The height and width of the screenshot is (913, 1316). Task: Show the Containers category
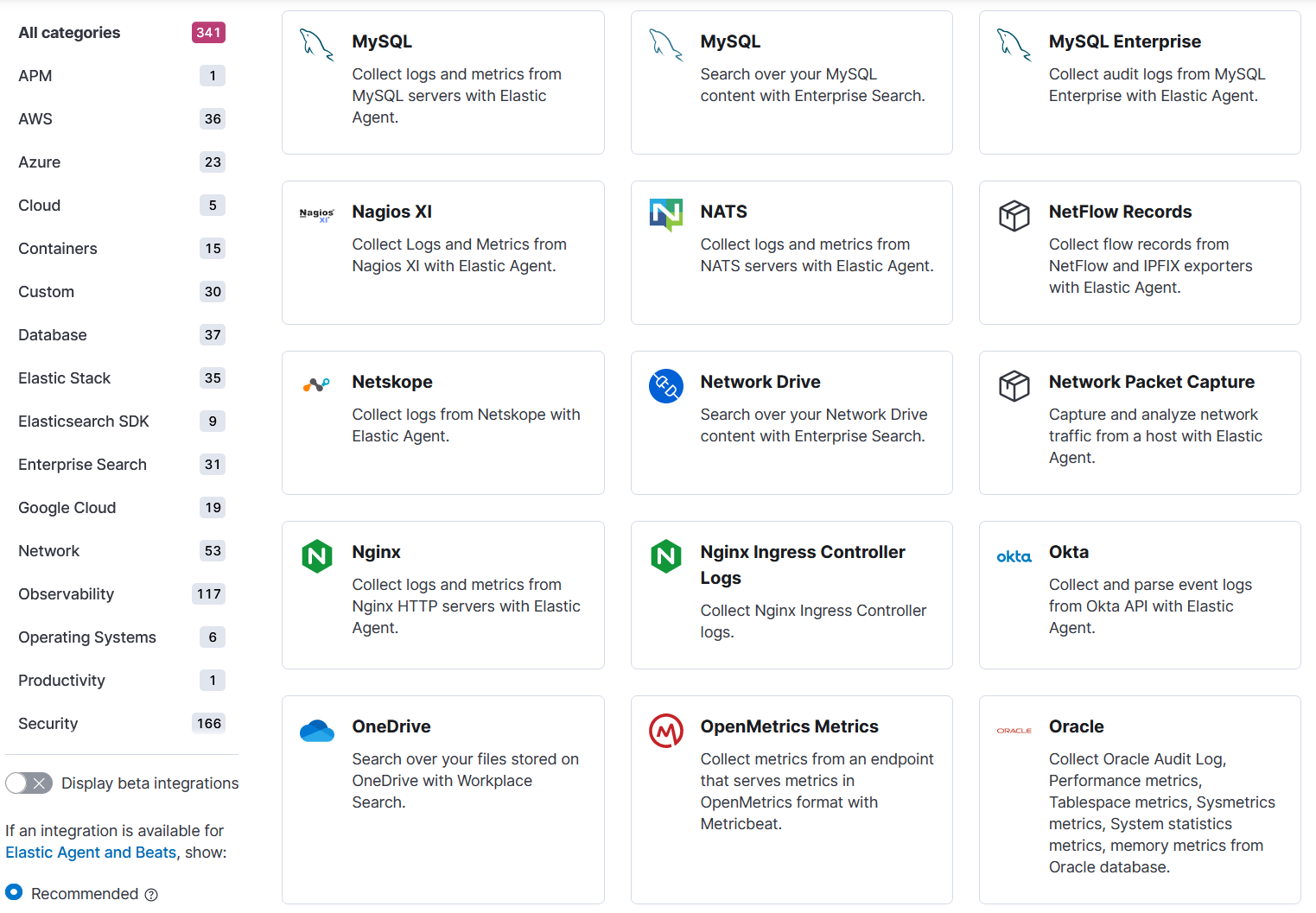(122, 249)
